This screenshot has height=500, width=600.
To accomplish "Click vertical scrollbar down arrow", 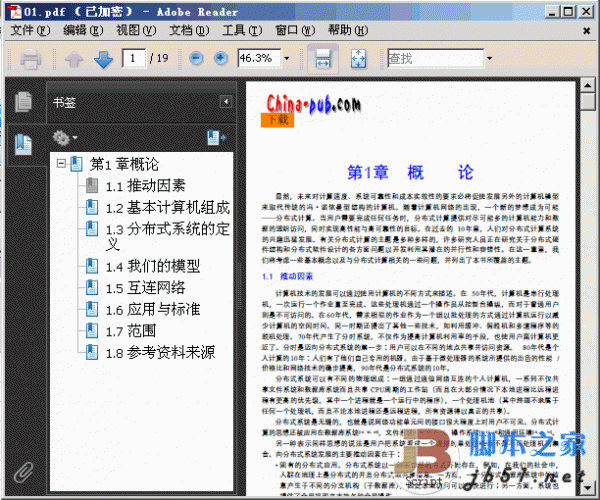I will pos(587,487).
